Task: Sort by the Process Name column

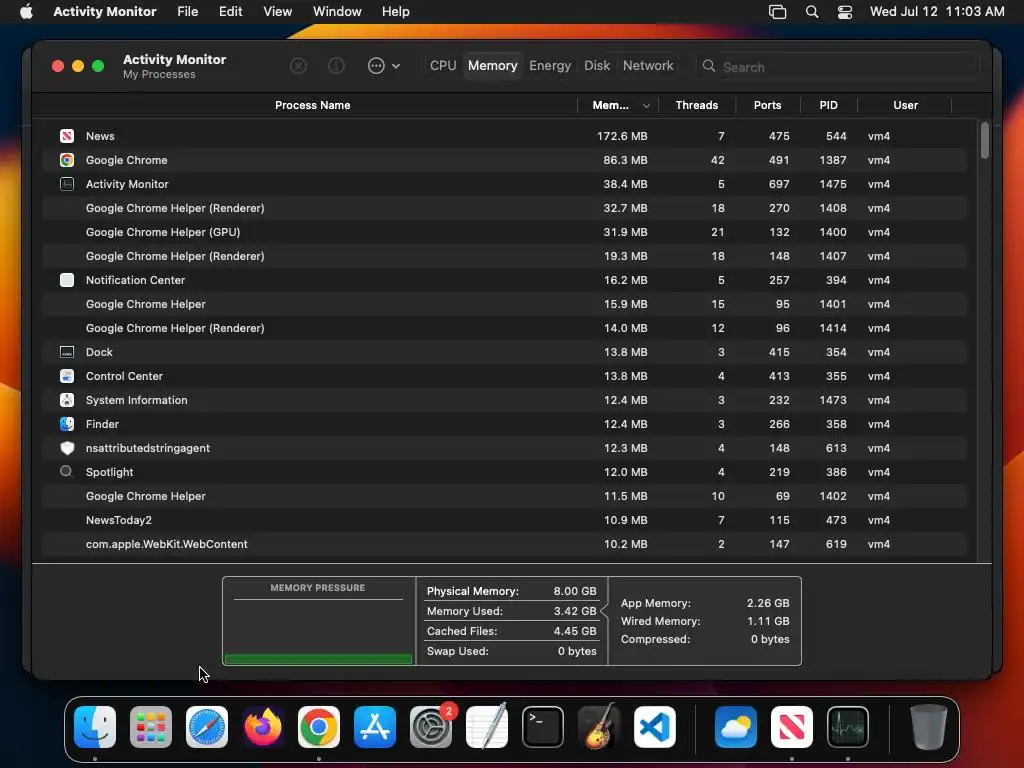Action: click(312, 105)
